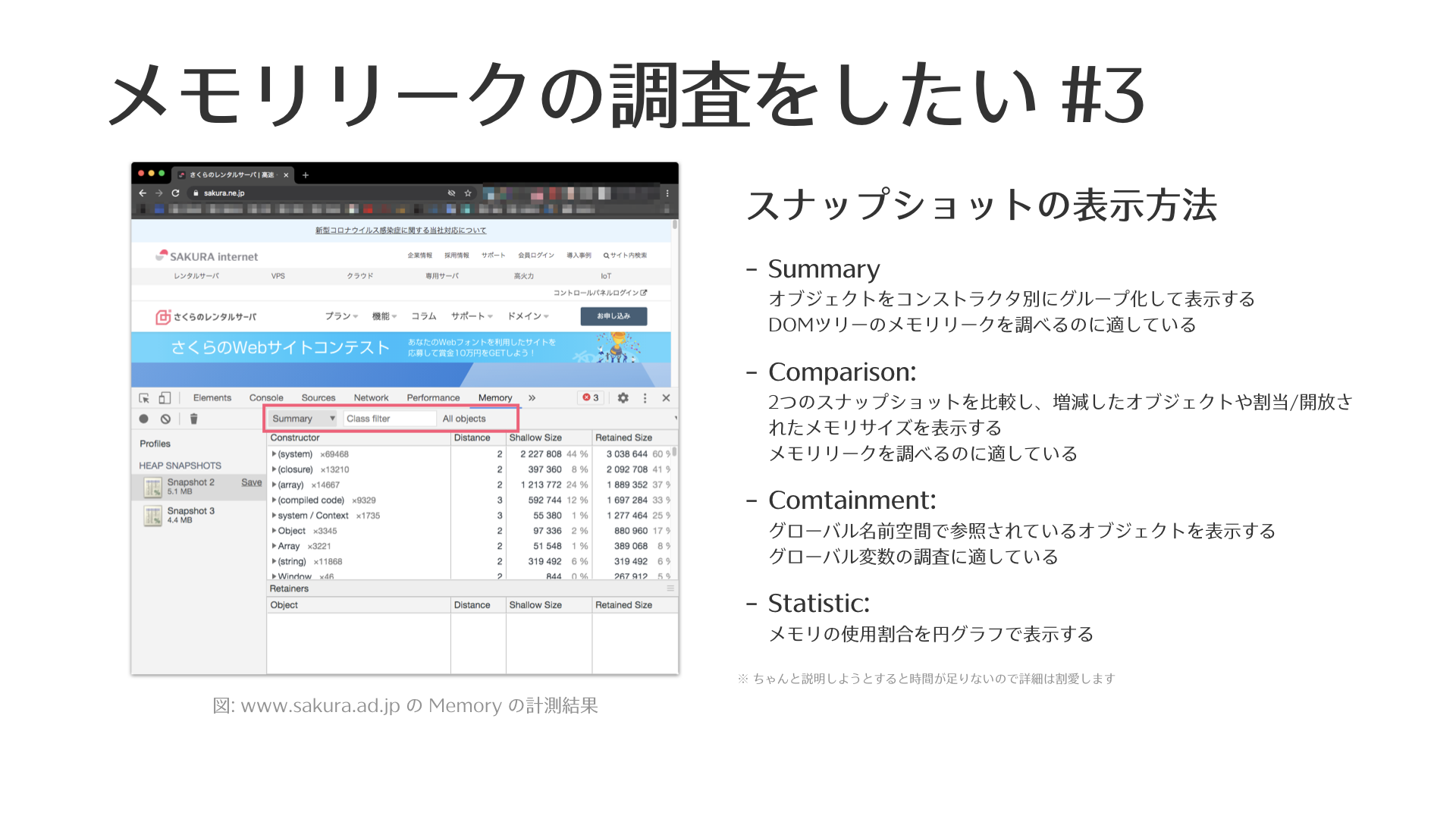
Task: Click the browser back arrow
Action: click(x=143, y=193)
